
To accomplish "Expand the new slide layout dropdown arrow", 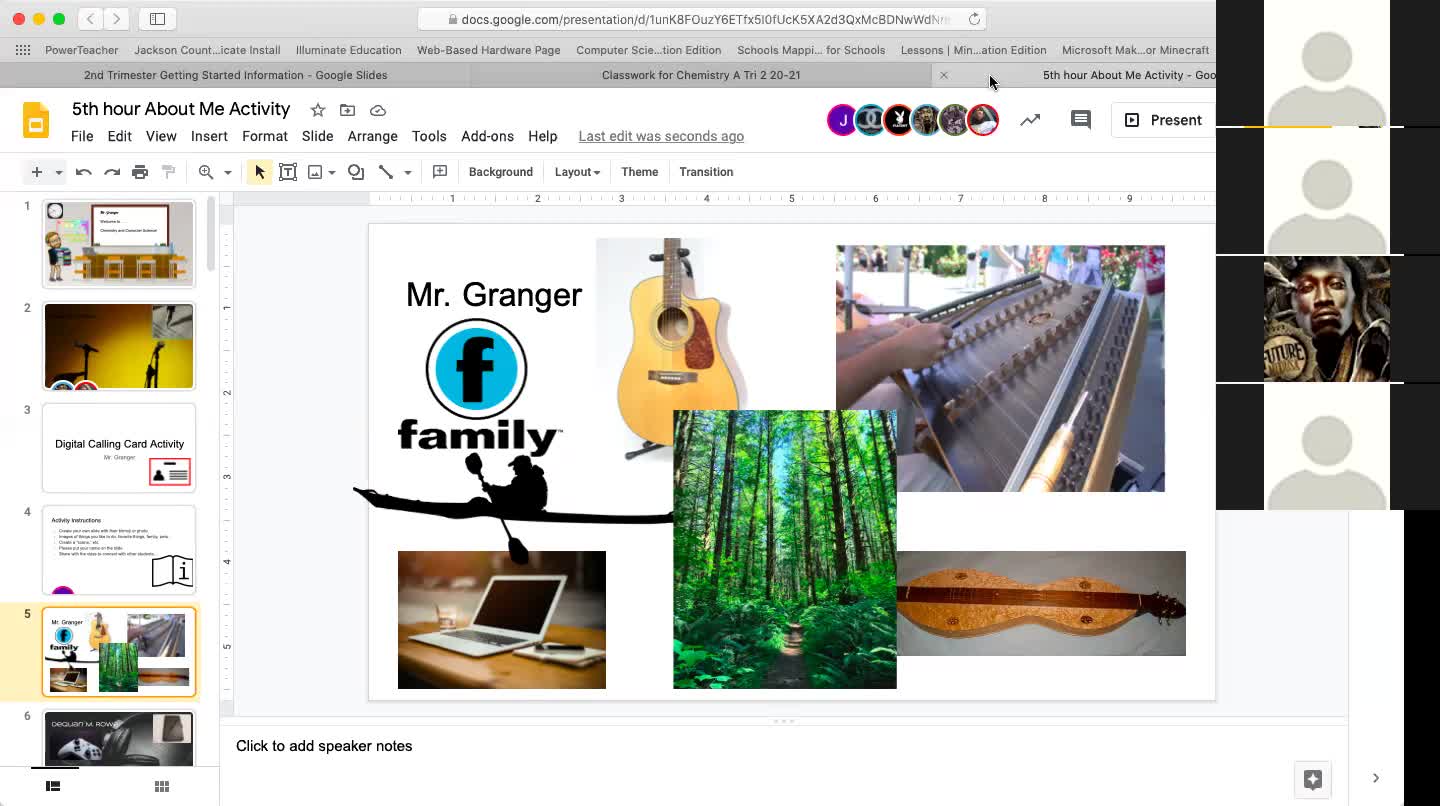I will click(59, 172).
